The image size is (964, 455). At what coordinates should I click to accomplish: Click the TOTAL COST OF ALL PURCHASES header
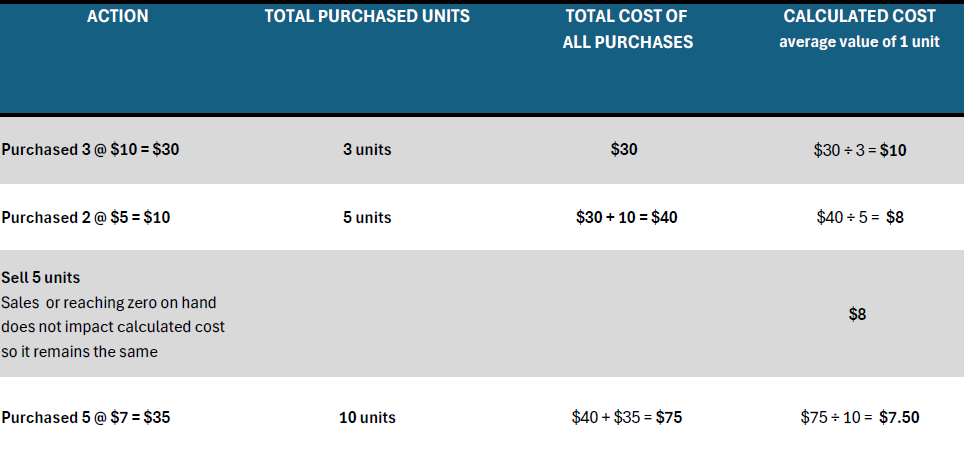tap(627, 29)
